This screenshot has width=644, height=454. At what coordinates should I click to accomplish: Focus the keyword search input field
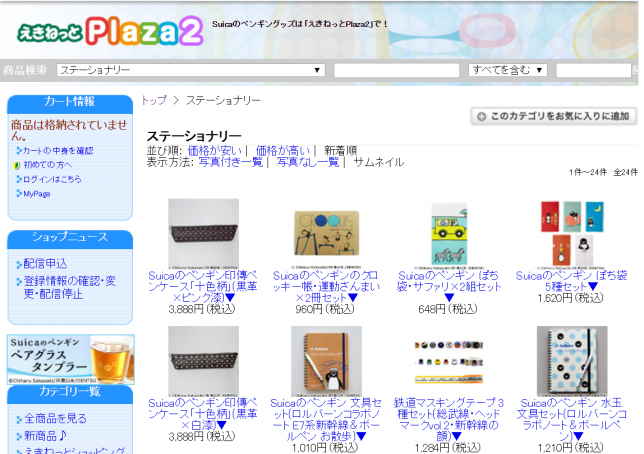tap(396, 70)
